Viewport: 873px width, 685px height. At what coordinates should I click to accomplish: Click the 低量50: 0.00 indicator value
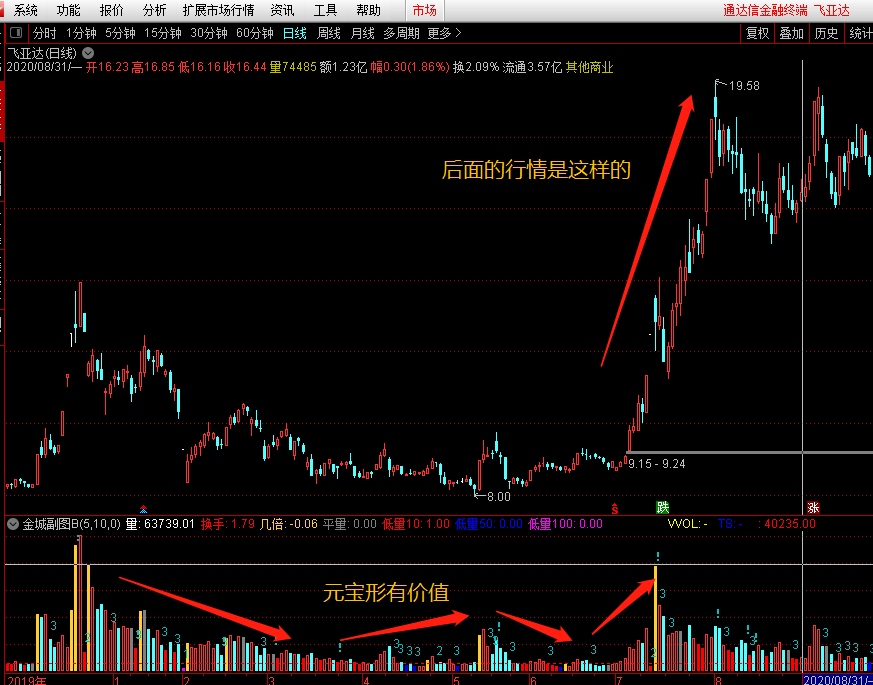coord(489,523)
